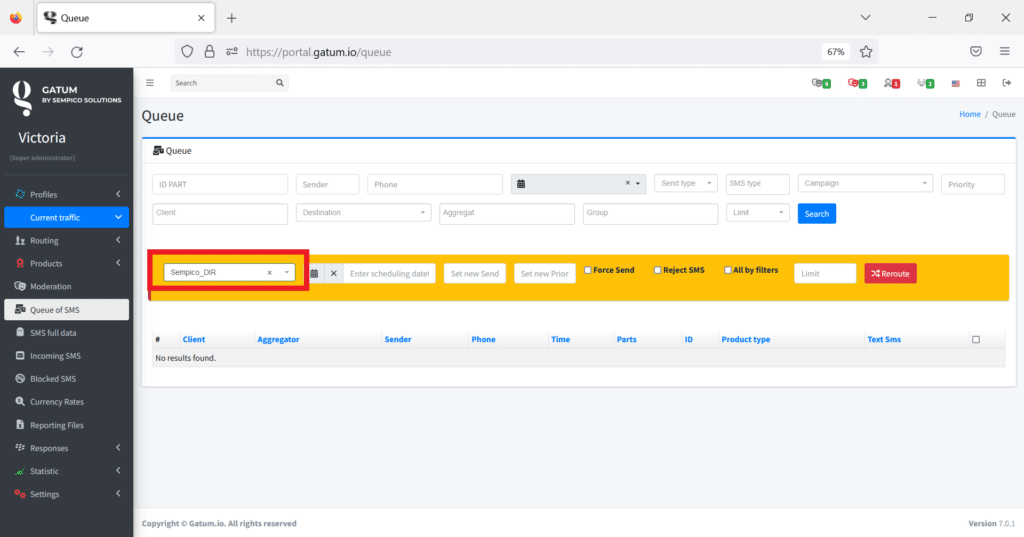
Task: Open the user notifications icon with red badge
Action: 891,83
